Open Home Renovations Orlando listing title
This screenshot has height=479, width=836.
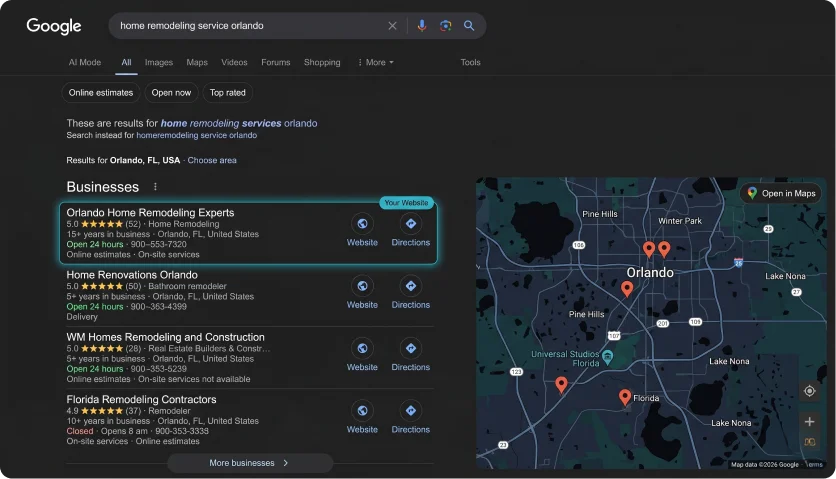[x=132, y=275]
